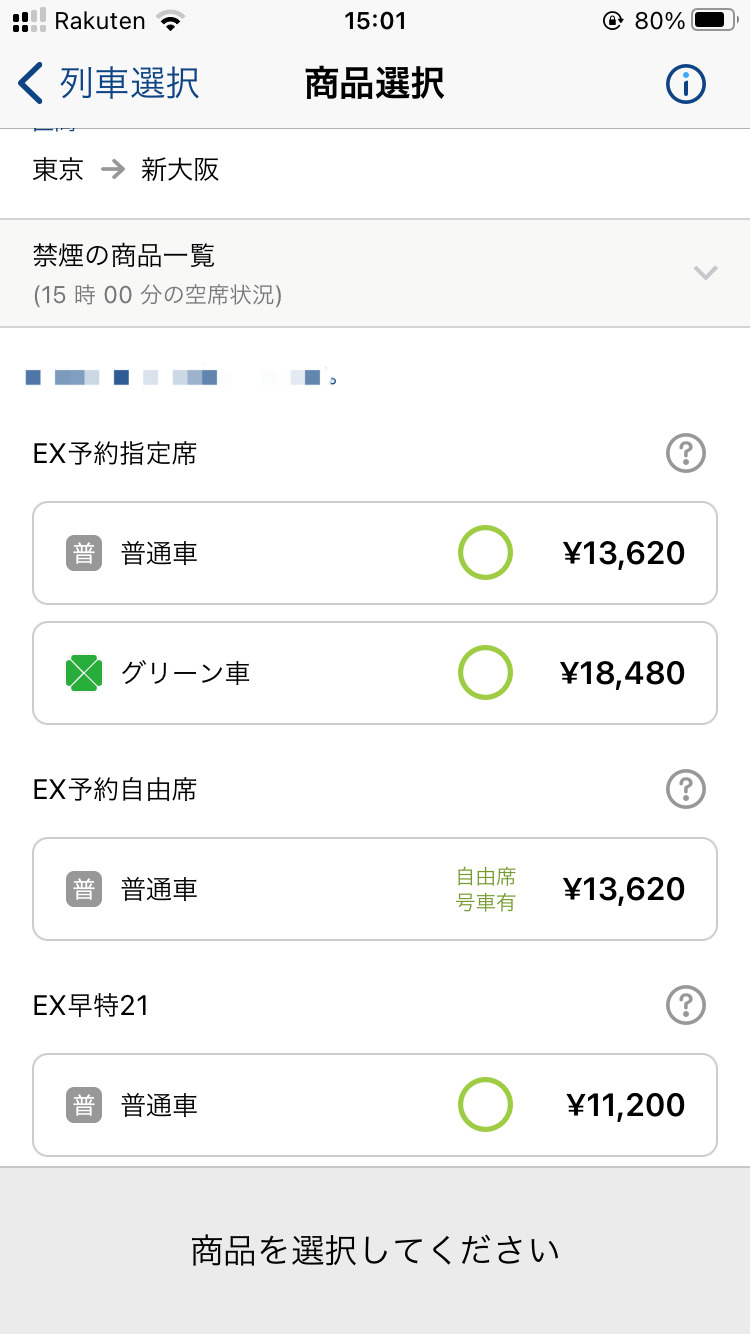This screenshot has width=750, height=1334.
Task: Choose the 自由席号車有 non-reserved option
Action: (486, 889)
